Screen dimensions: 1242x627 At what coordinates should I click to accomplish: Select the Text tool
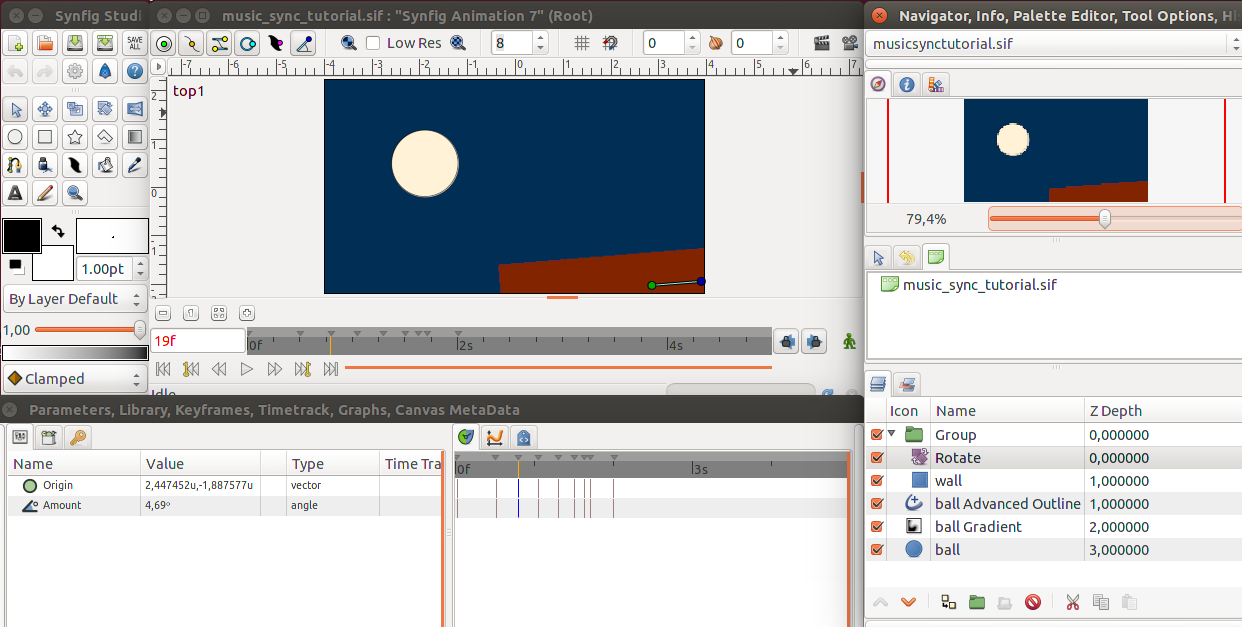point(16,193)
